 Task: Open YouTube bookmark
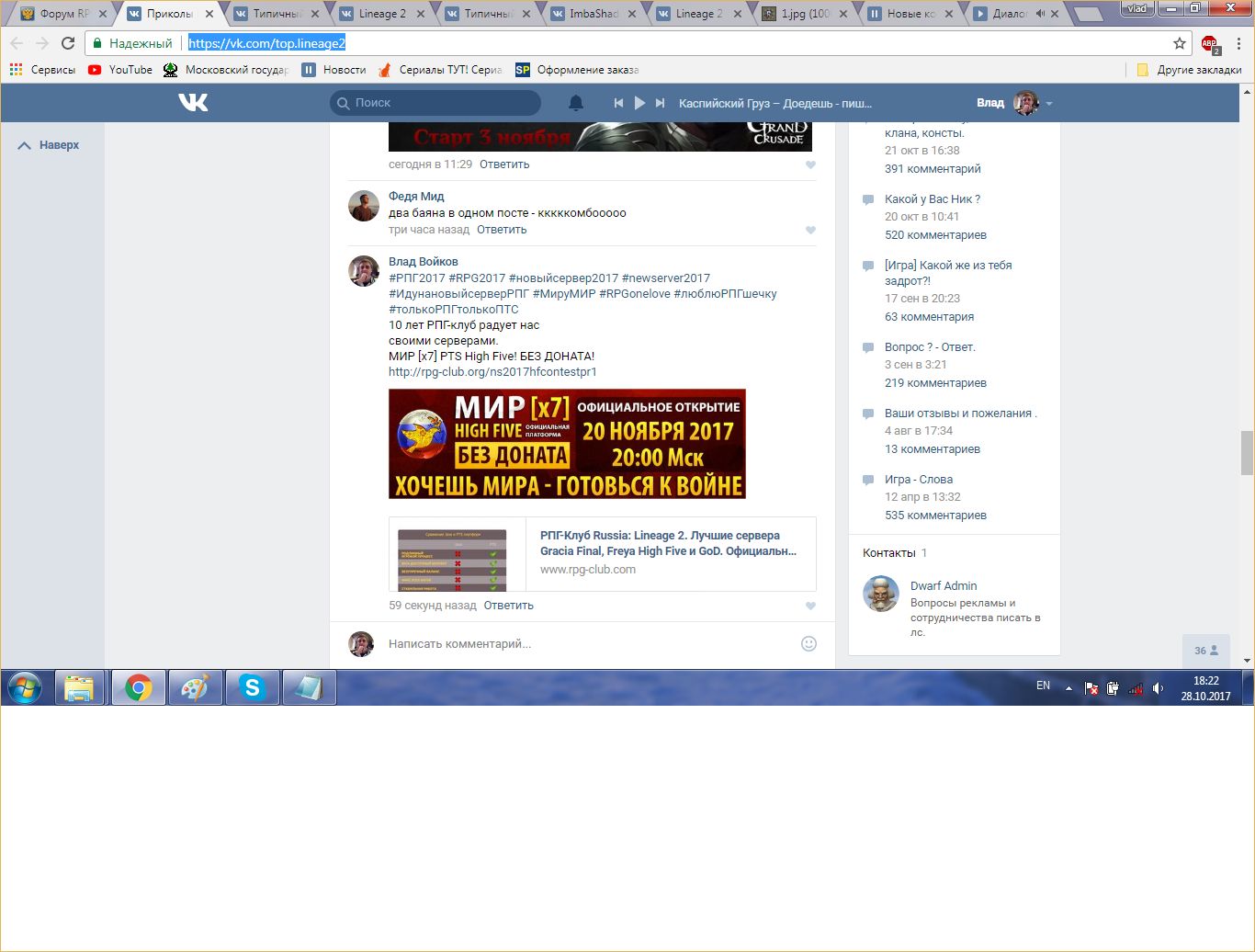(120, 70)
